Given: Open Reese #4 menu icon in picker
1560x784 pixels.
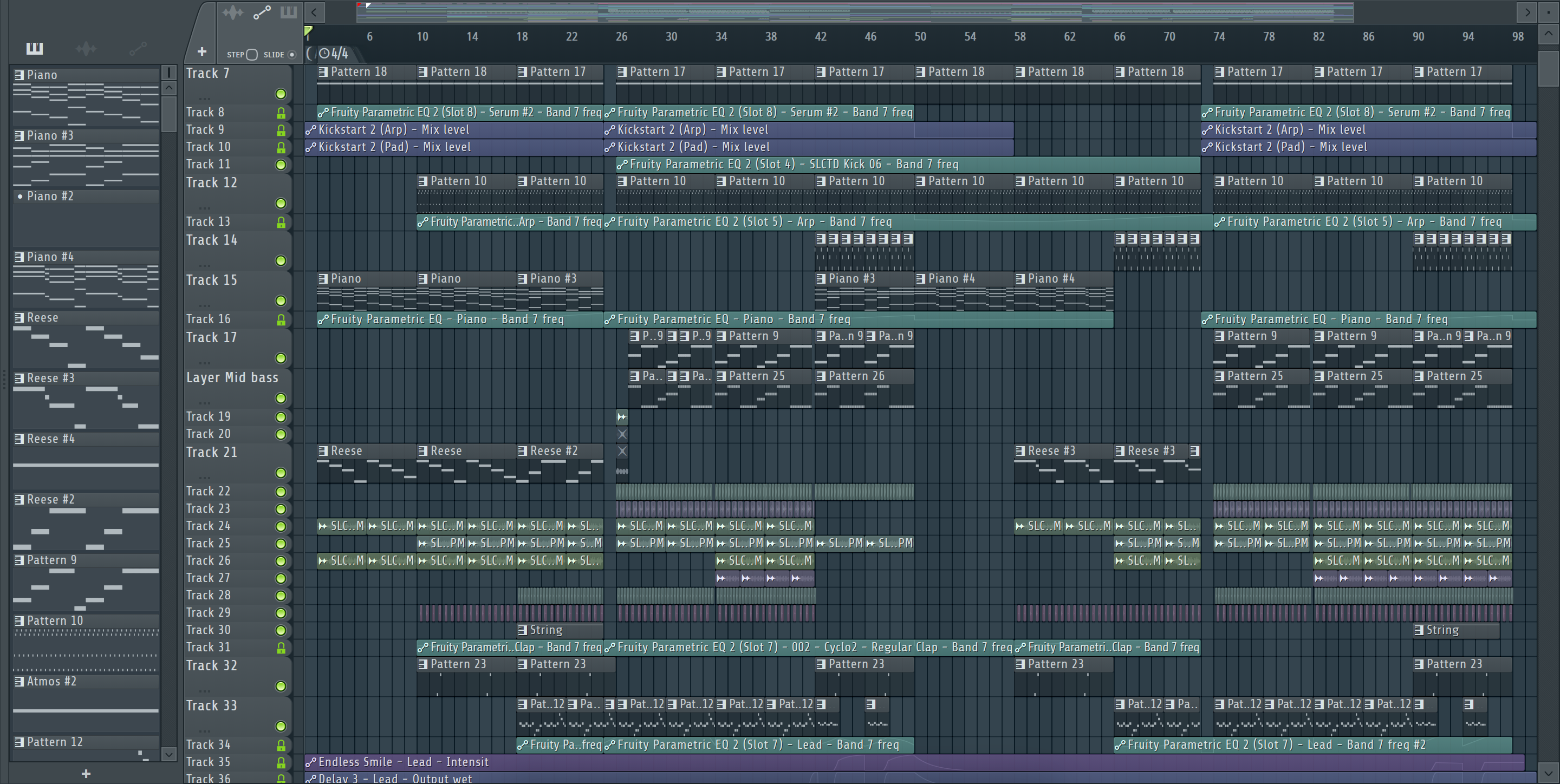Looking at the screenshot, I should pyautogui.click(x=19, y=439).
